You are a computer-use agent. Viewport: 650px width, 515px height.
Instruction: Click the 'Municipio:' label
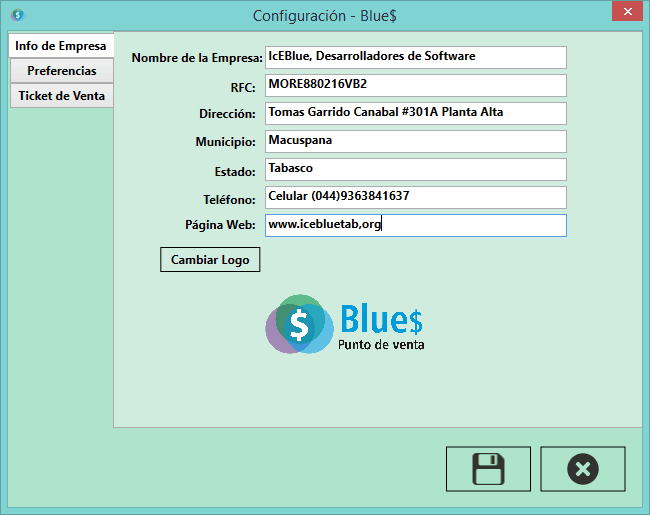pyautogui.click(x=226, y=142)
